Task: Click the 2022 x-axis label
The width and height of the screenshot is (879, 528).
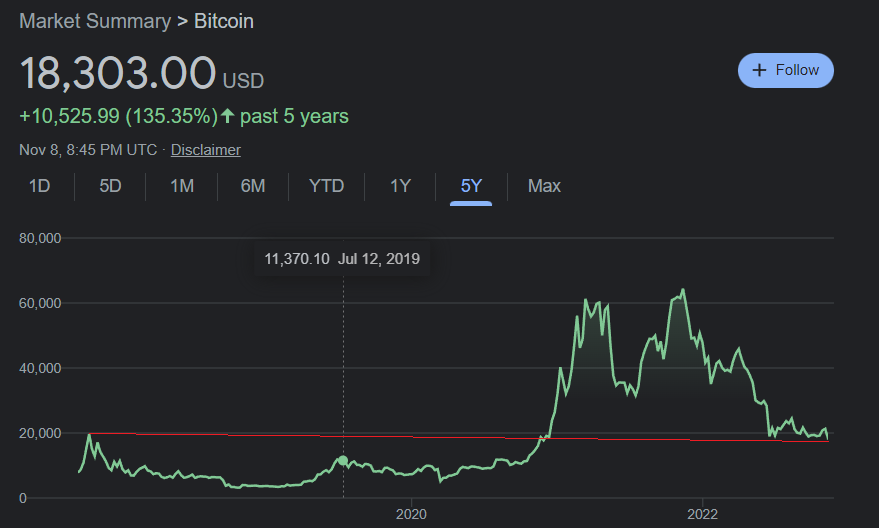Action: pyautogui.click(x=702, y=514)
